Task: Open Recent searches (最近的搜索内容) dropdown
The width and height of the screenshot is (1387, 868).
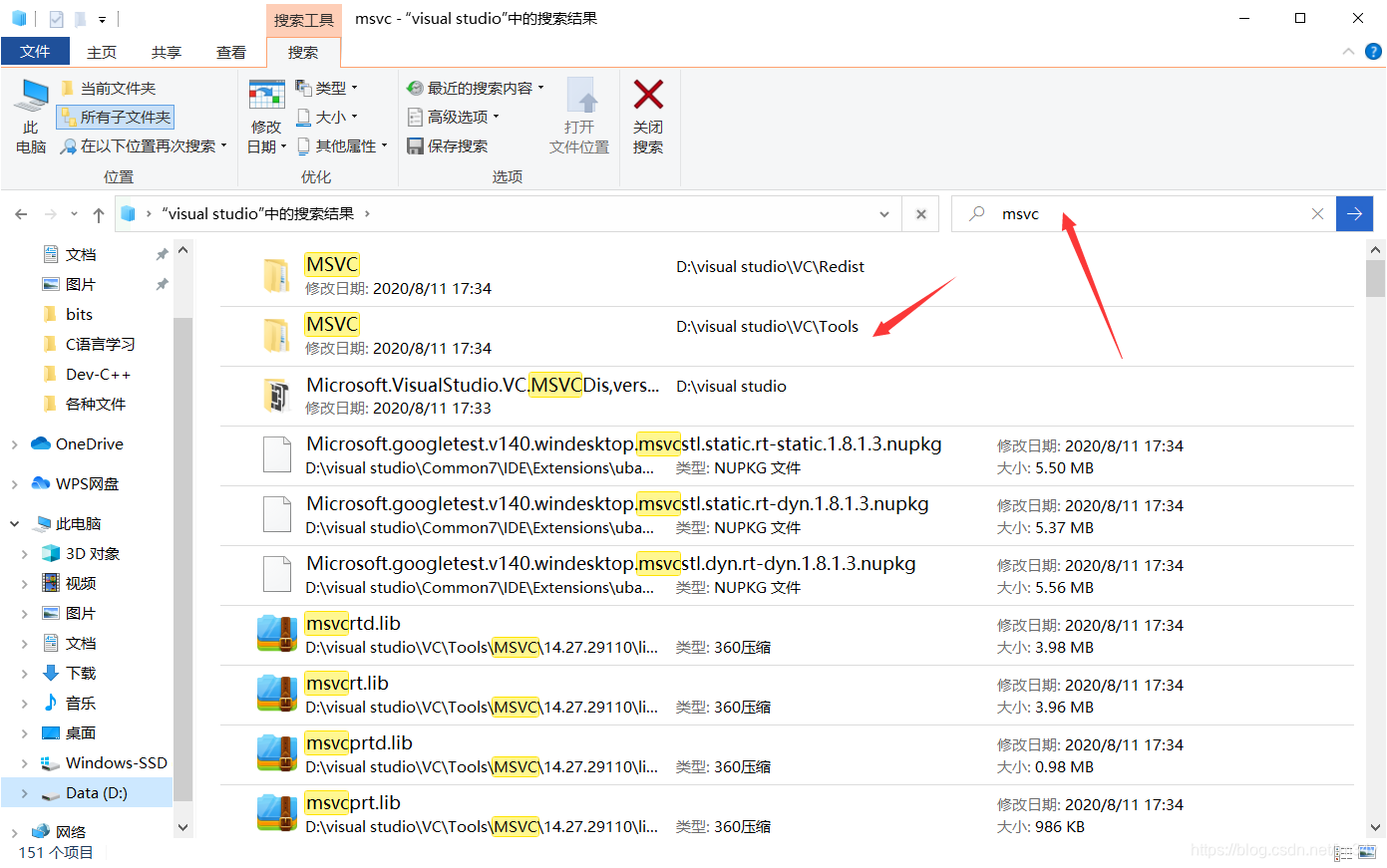Action: pyautogui.click(x=476, y=89)
